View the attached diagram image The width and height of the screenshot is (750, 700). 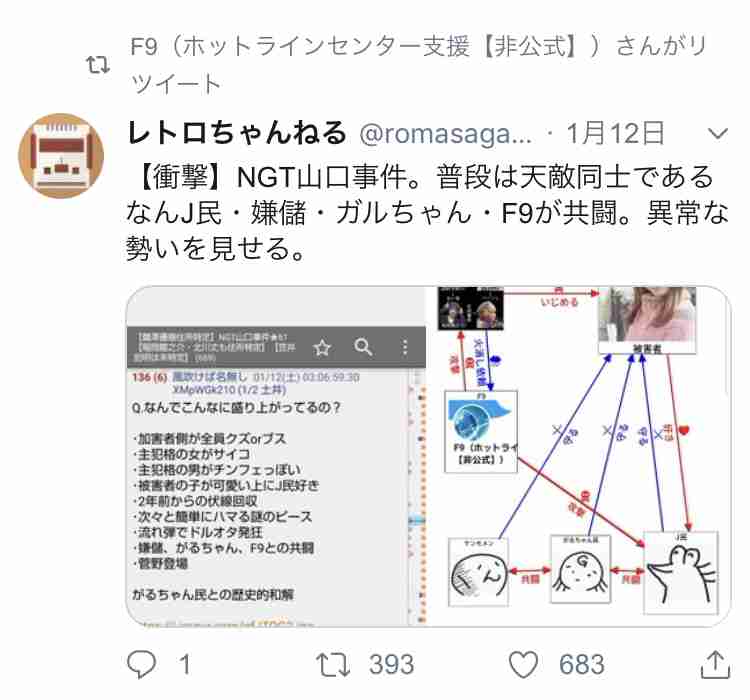(x=428, y=456)
